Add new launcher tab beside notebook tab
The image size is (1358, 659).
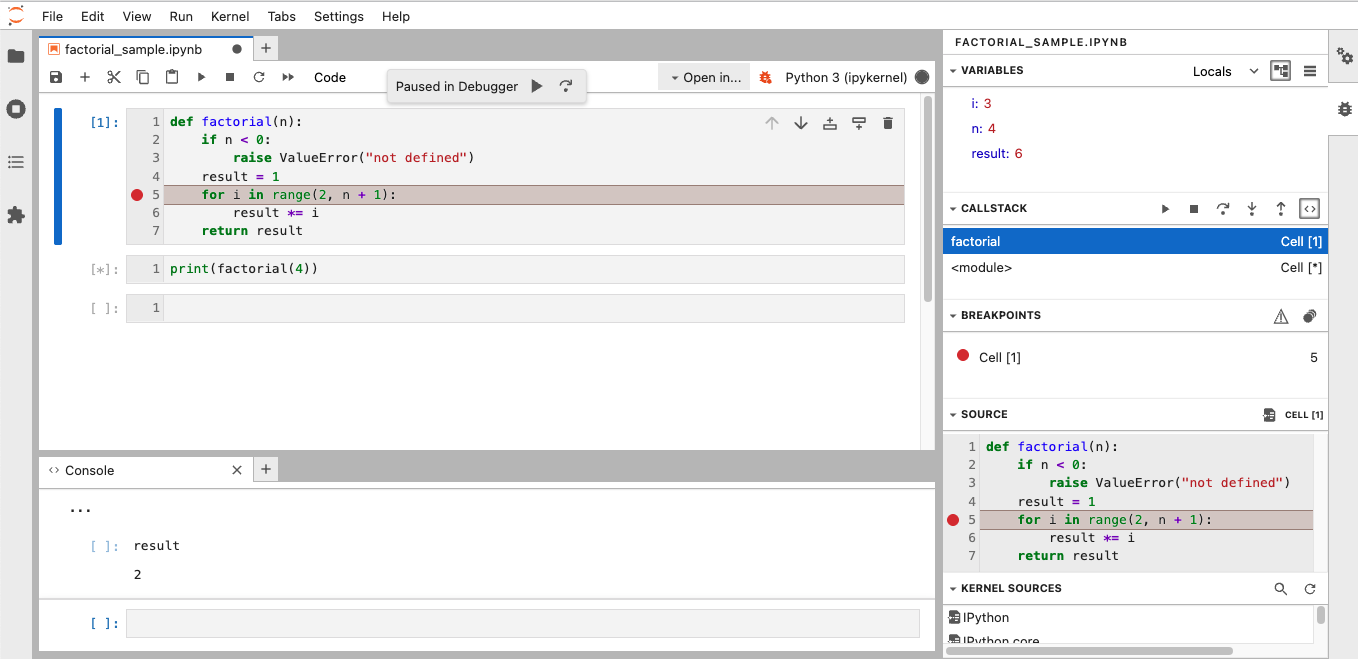point(265,48)
